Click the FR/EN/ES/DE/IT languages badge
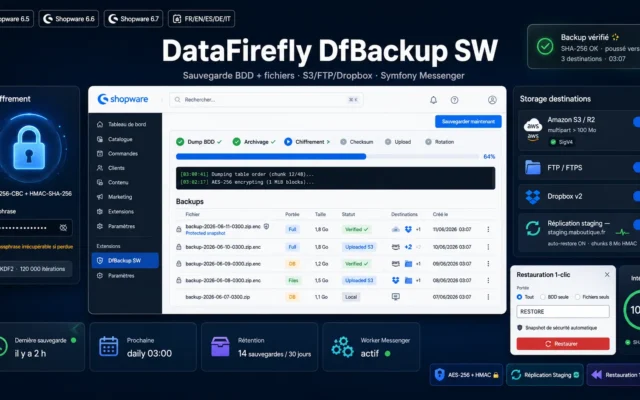Image resolution: width=640 pixels, height=400 pixels. click(202, 19)
